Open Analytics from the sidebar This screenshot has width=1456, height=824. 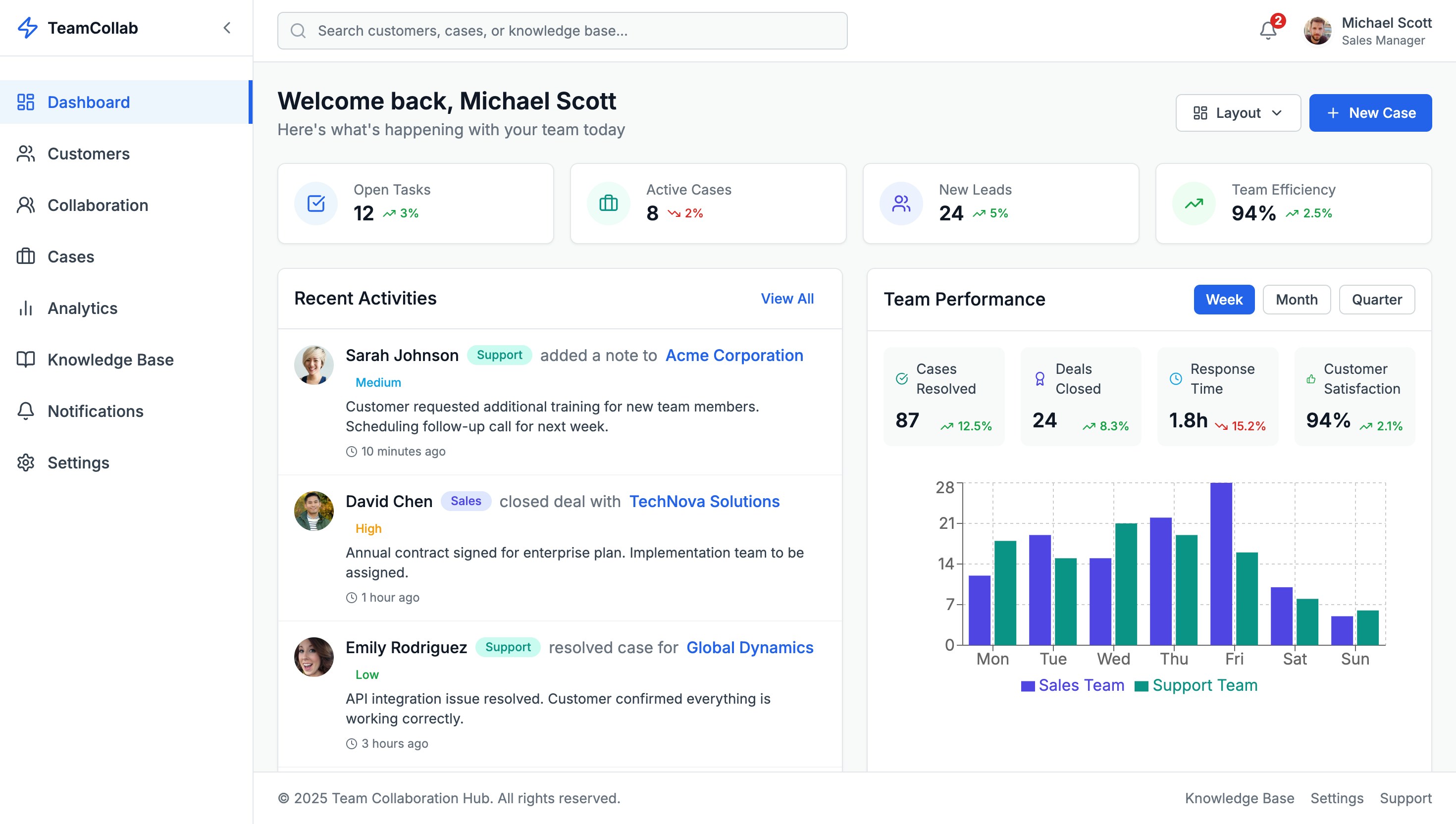(x=82, y=309)
